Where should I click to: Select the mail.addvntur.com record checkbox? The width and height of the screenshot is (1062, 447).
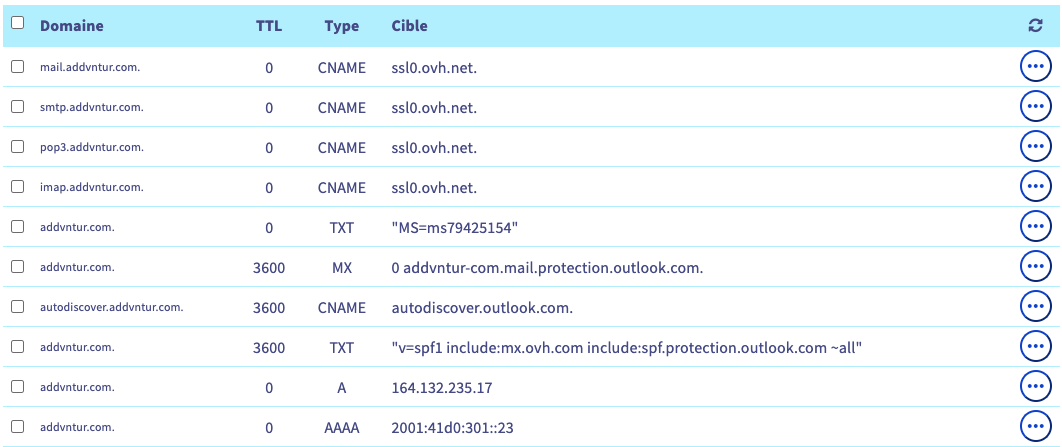(17, 66)
